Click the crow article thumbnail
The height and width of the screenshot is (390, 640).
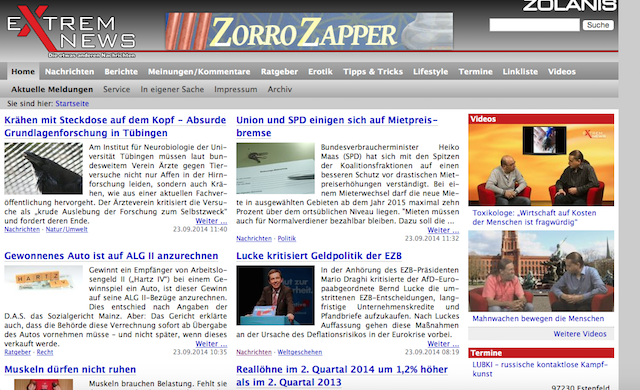[44, 168]
